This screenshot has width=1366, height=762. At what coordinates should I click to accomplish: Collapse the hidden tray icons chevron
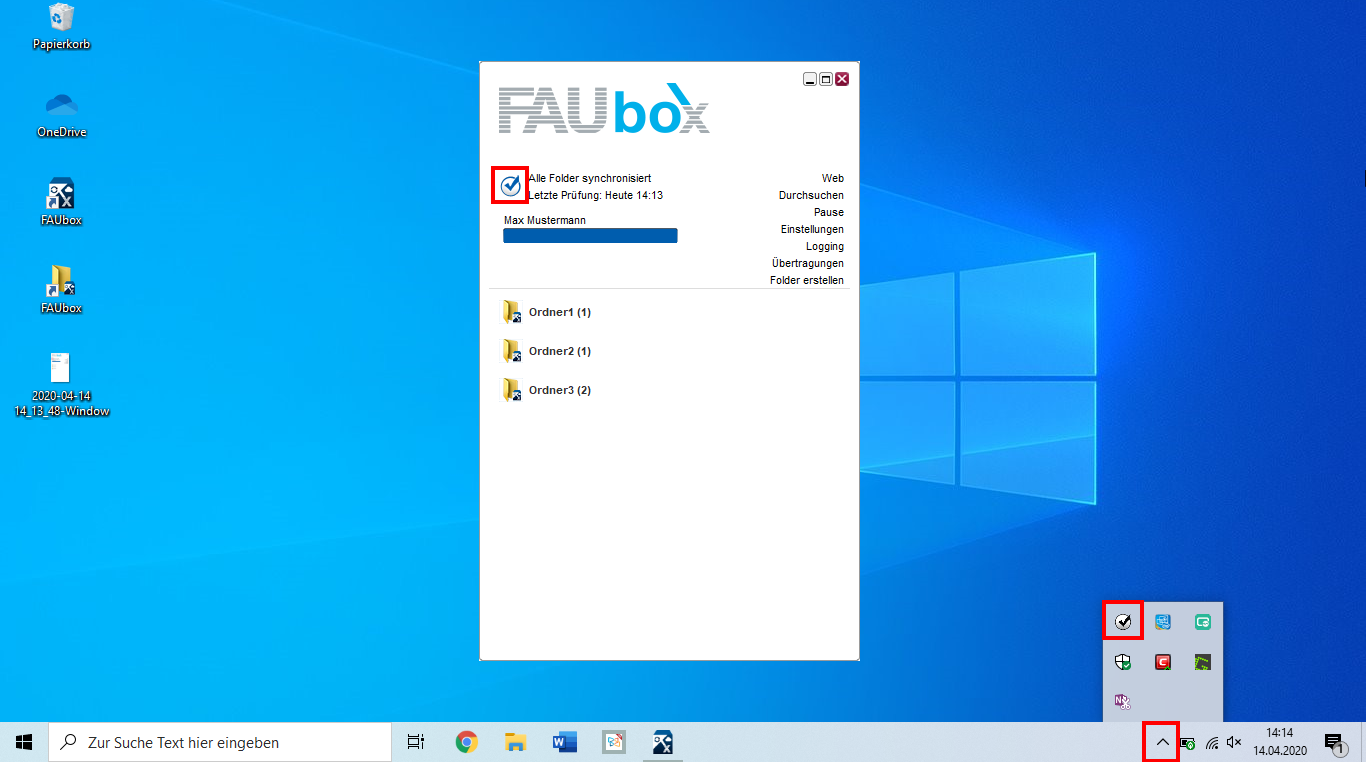coord(1162,742)
